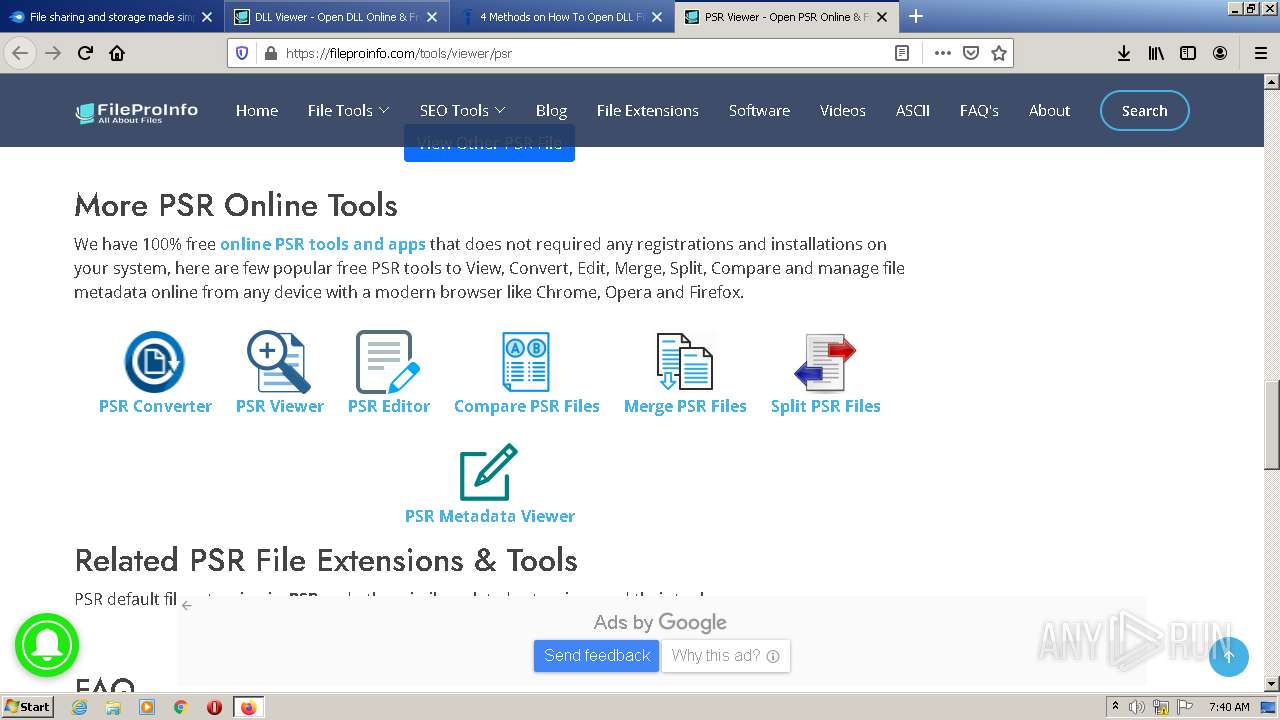Go back with the browser back arrow
Screen dimensions: 1280x720
tap(20, 53)
